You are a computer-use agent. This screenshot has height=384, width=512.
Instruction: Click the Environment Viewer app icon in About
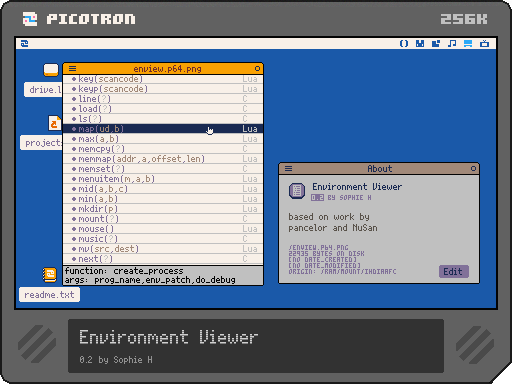pyautogui.click(x=297, y=191)
